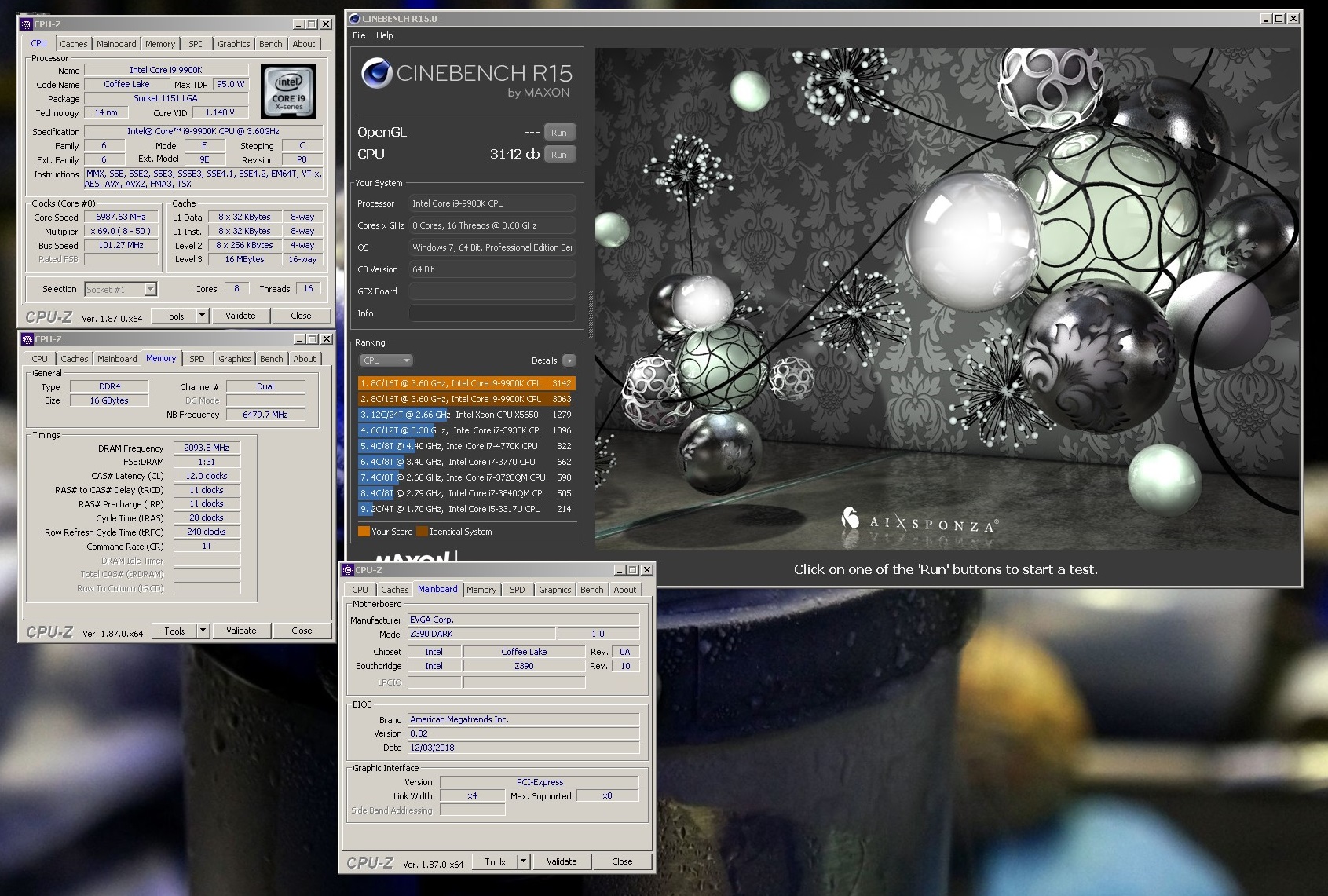This screenshot has width=1328, height=896.
Task: Switch to the SPD tab in Mainboard window
Action: [517, 590]
